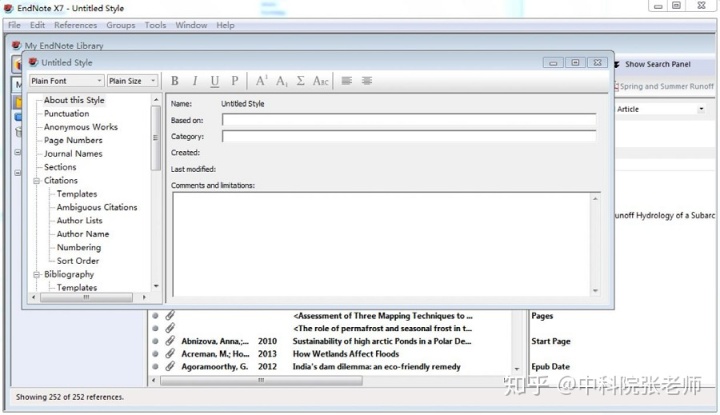
Task: Select Journal Names tree item
Action: [x=73, y=154]
